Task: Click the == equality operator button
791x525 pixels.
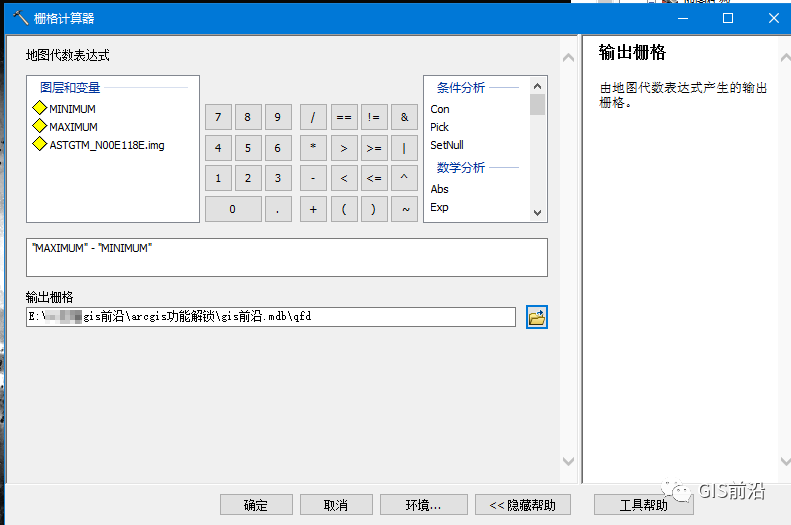Action: 344,117
